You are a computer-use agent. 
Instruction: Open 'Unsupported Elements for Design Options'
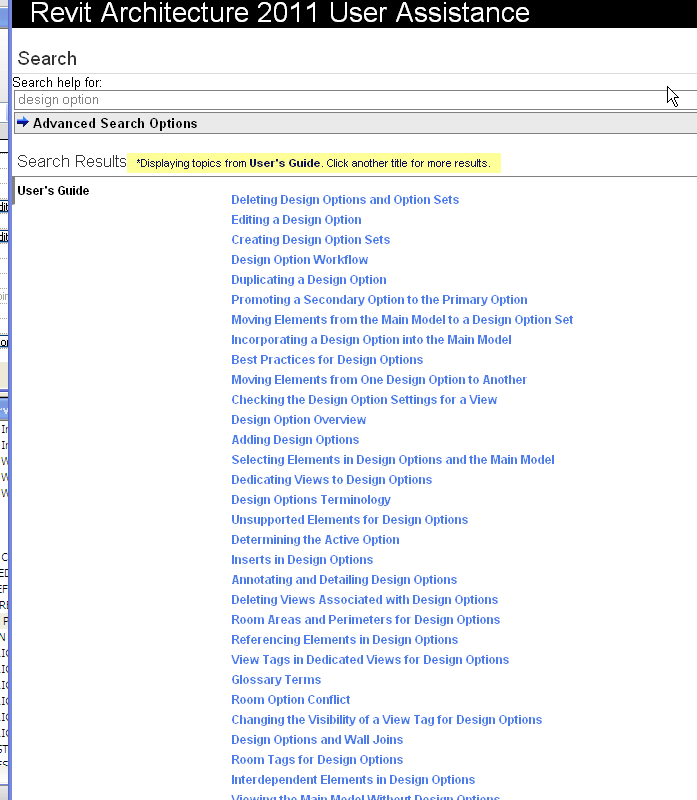tap(350, 519)
